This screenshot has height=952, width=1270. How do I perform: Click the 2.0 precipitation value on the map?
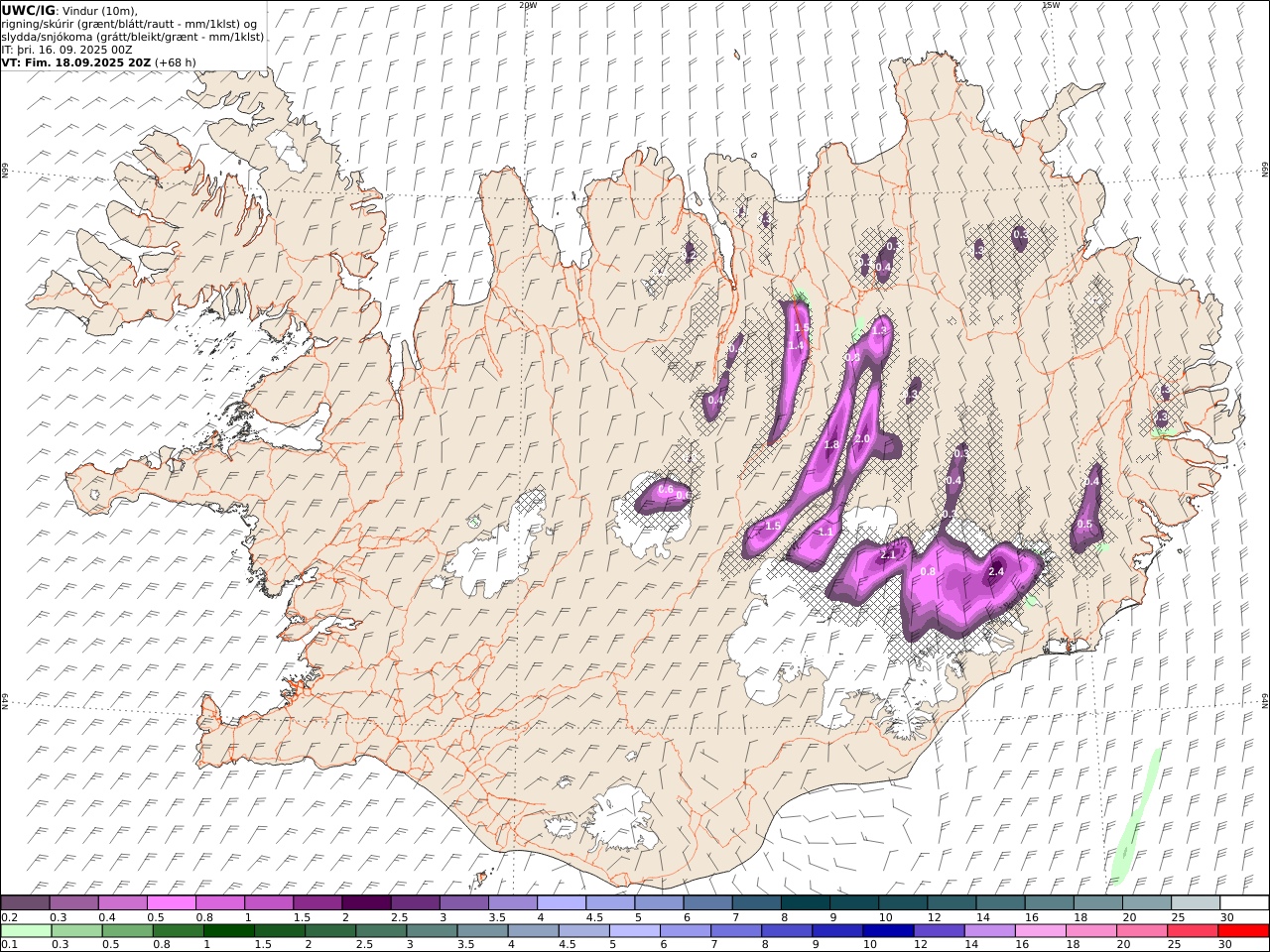pyautogui.click(x=862, y=438)
